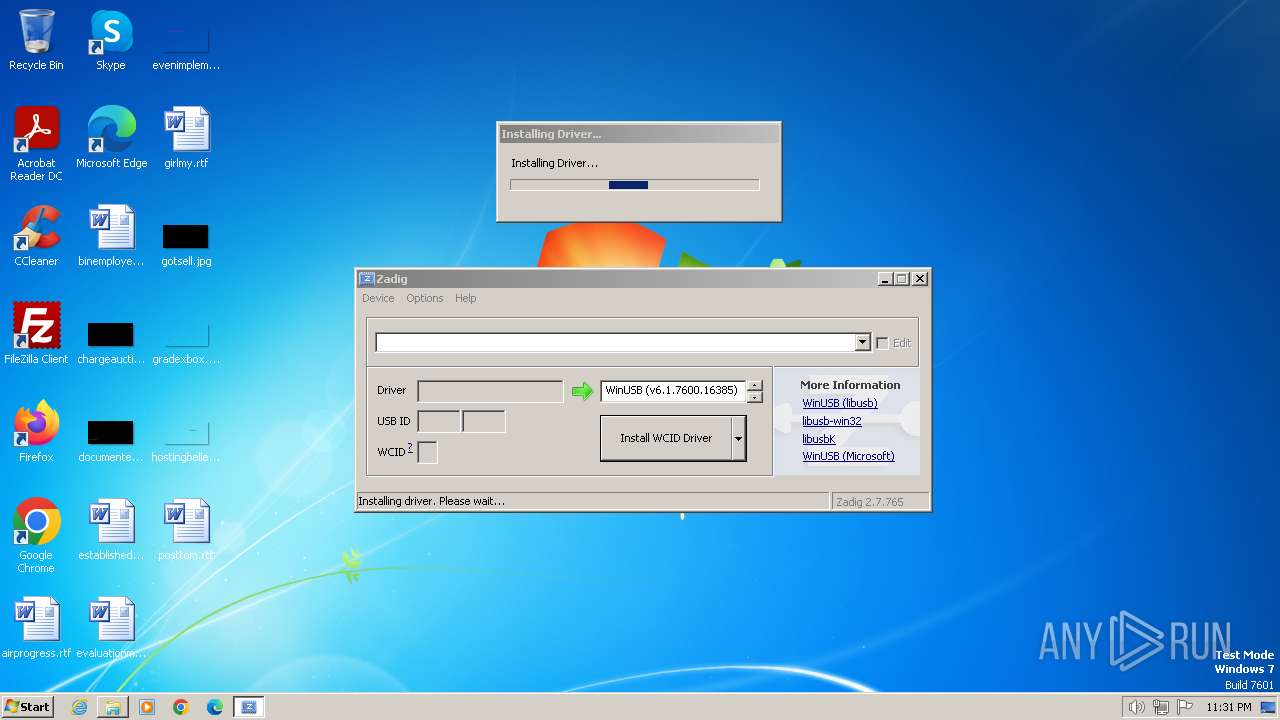Minimize the Zadig window
This screenshot has width=1280, height=720.
(885, 279)
